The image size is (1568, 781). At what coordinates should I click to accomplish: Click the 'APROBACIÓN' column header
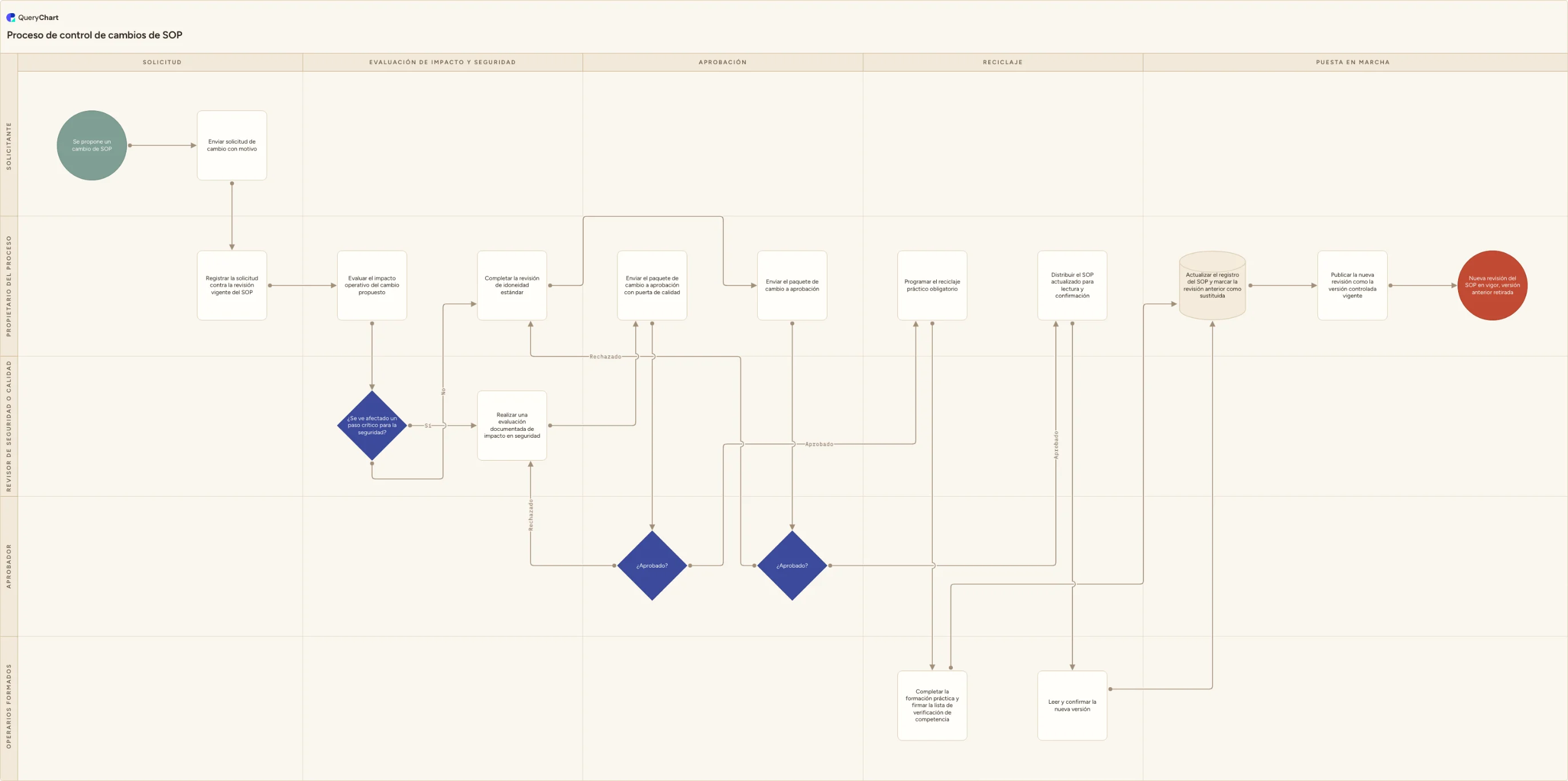coord(723,62)
